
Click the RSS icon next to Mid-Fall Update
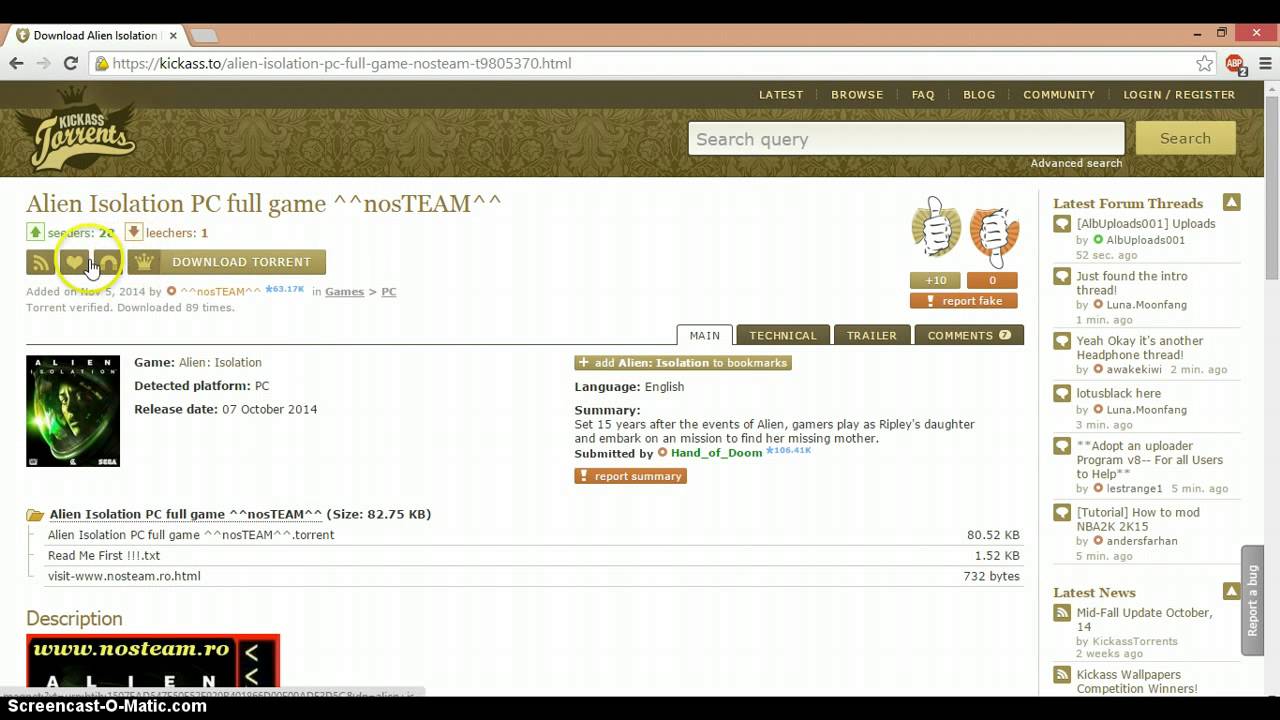(1062, 613)
